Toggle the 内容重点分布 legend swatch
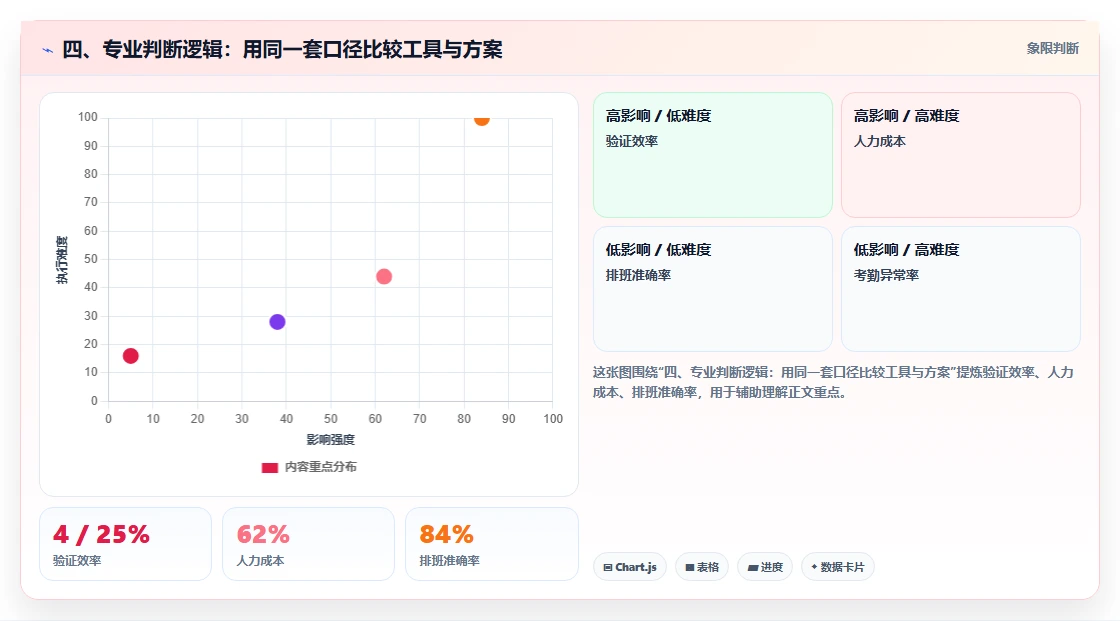Viewport: 1120px width, 621px height. (x=270, y=467)
